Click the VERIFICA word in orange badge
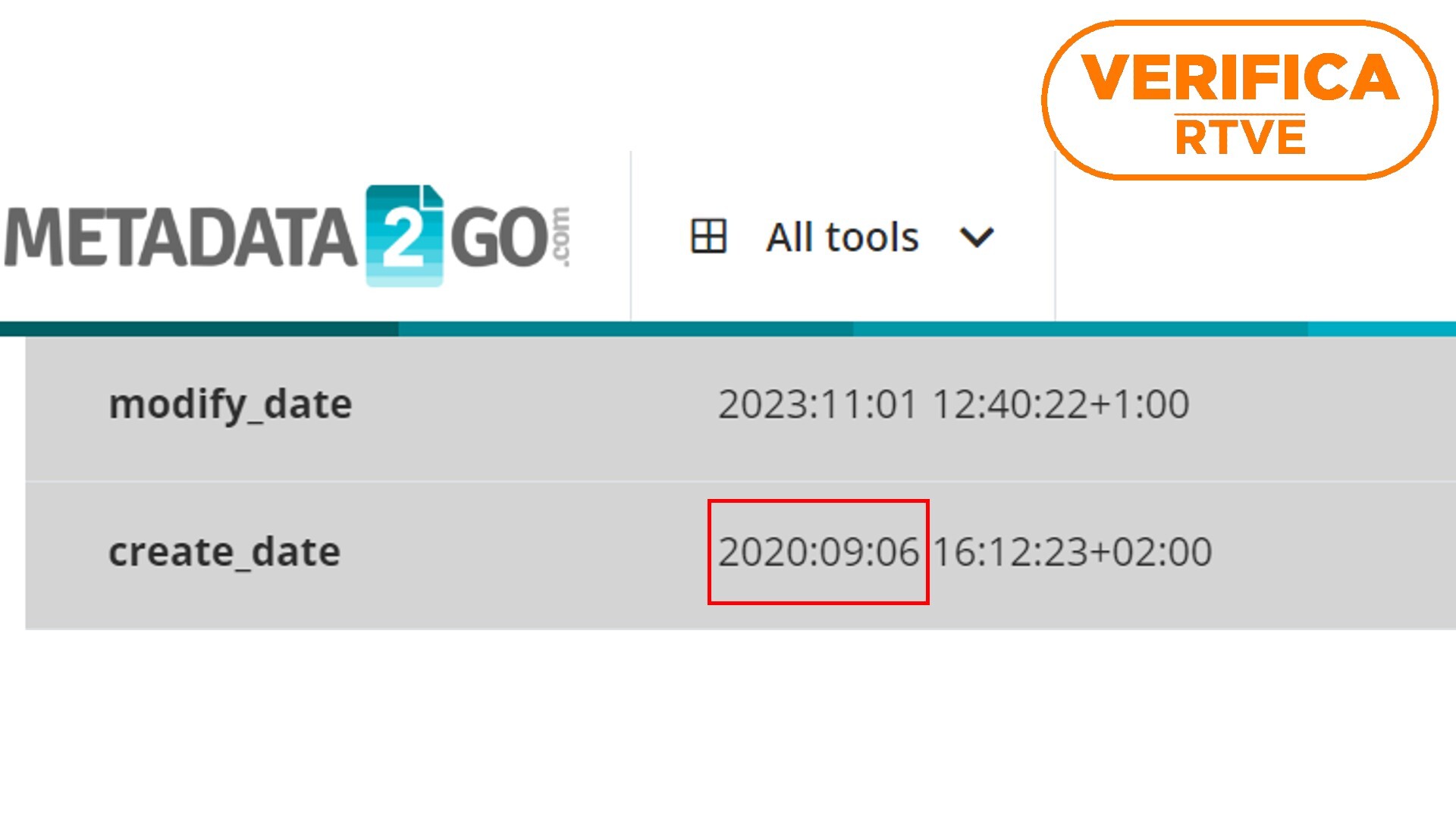This screenshot has width=1456, height=819. point(1240,77)
